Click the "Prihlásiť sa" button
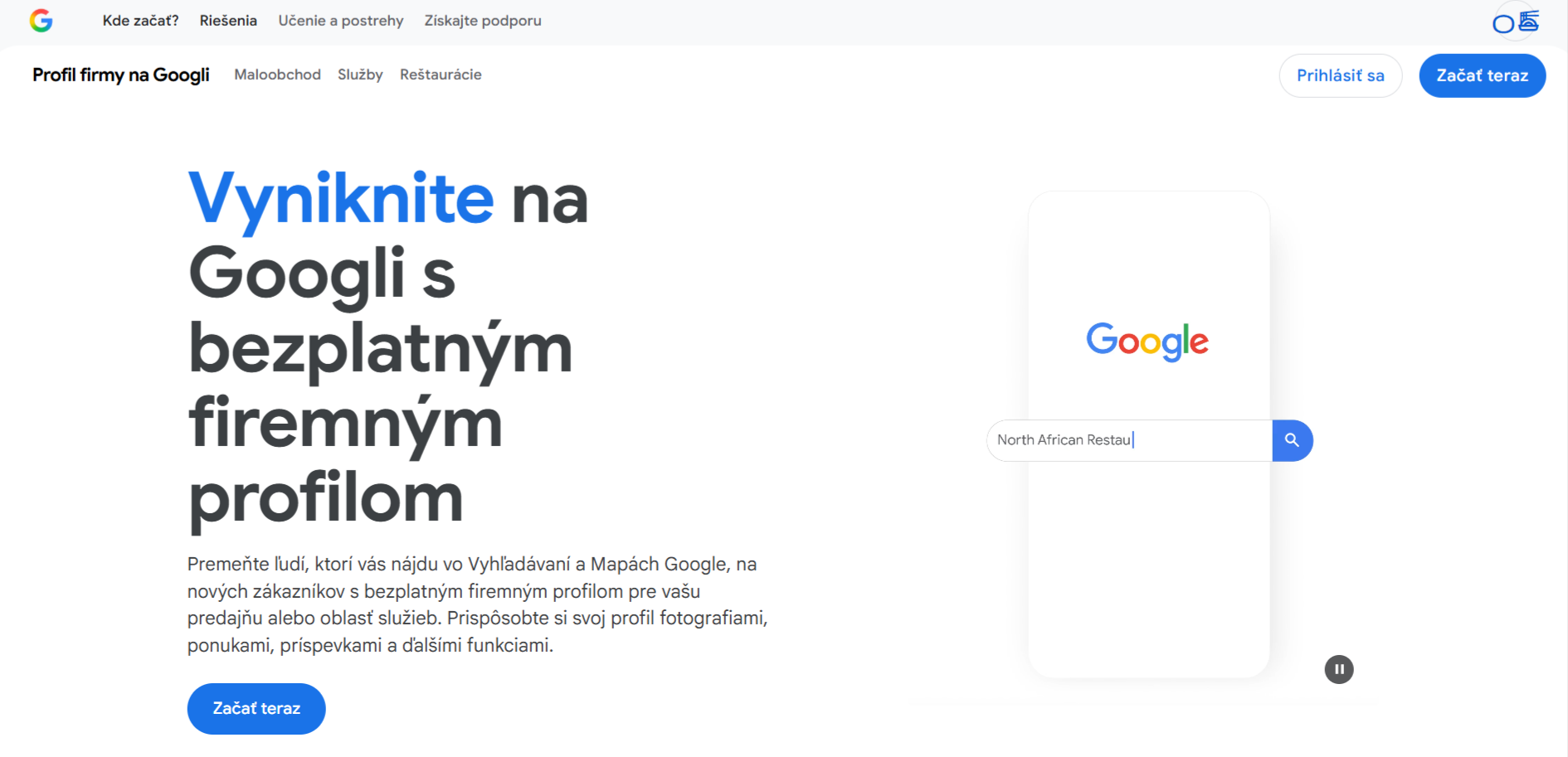The image size is (1568, 757). (x=1341, y=75)
